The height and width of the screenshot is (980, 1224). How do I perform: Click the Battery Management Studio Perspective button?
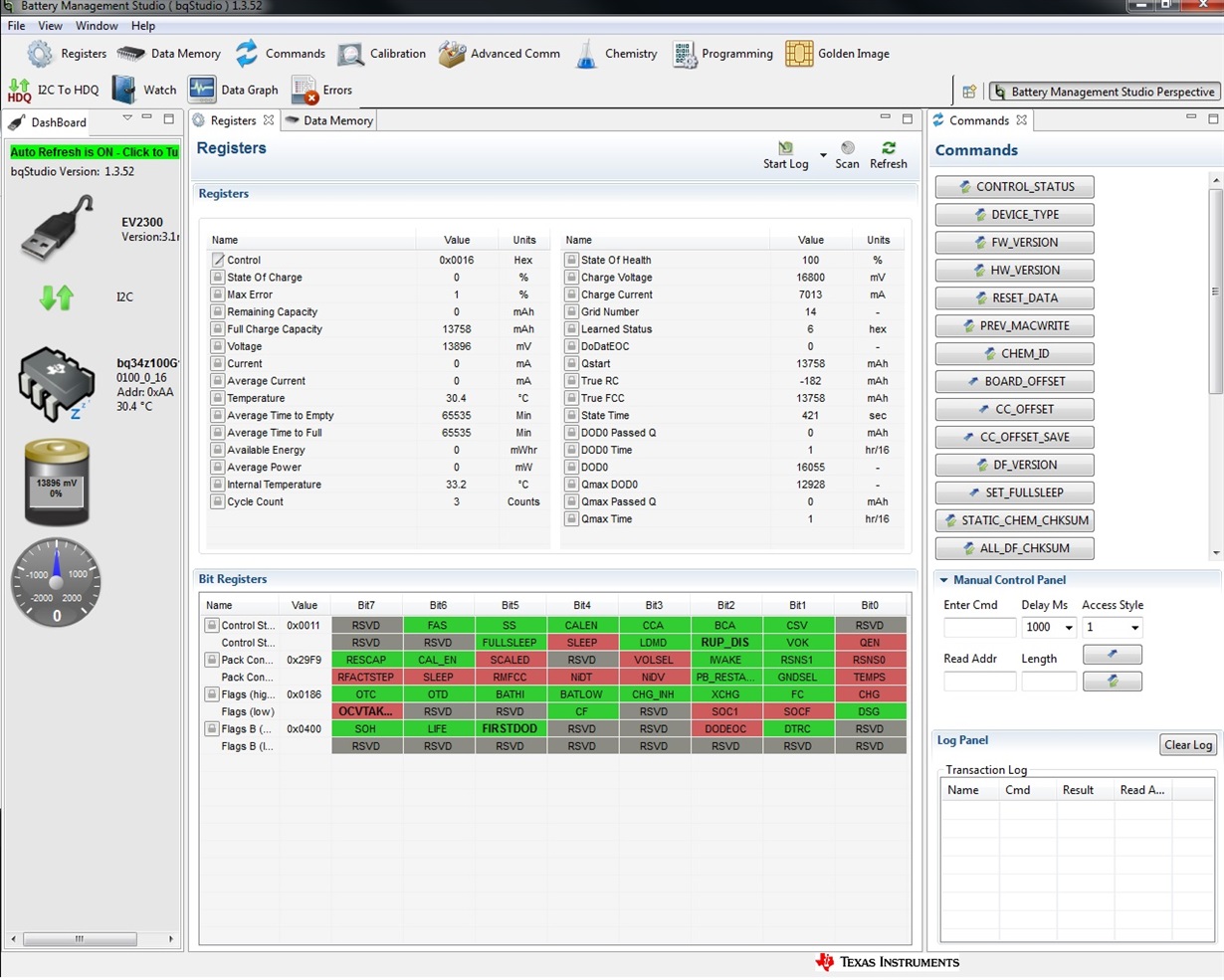[1105, 92]
